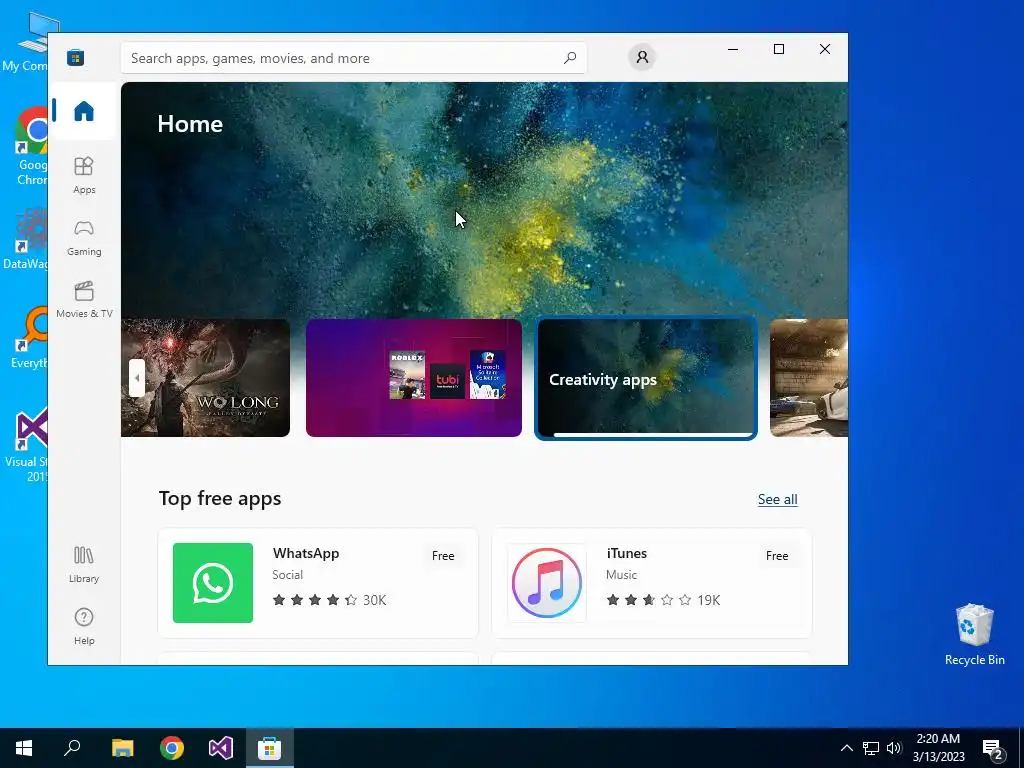Select the DataWag desktop shortcut
This screenshot has height=768, width=1024.
26,238
